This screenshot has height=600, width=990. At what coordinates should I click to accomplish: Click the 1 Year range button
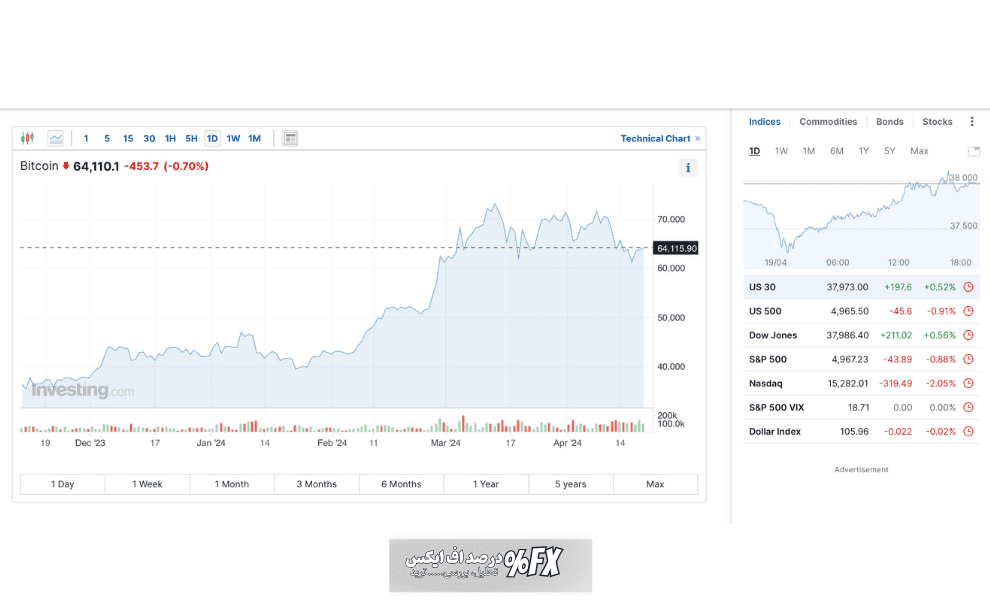(x=486, y=484)
